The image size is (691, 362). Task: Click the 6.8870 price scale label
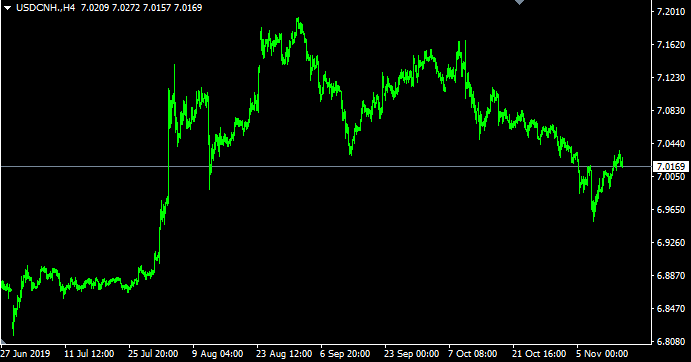pos(671,276)
